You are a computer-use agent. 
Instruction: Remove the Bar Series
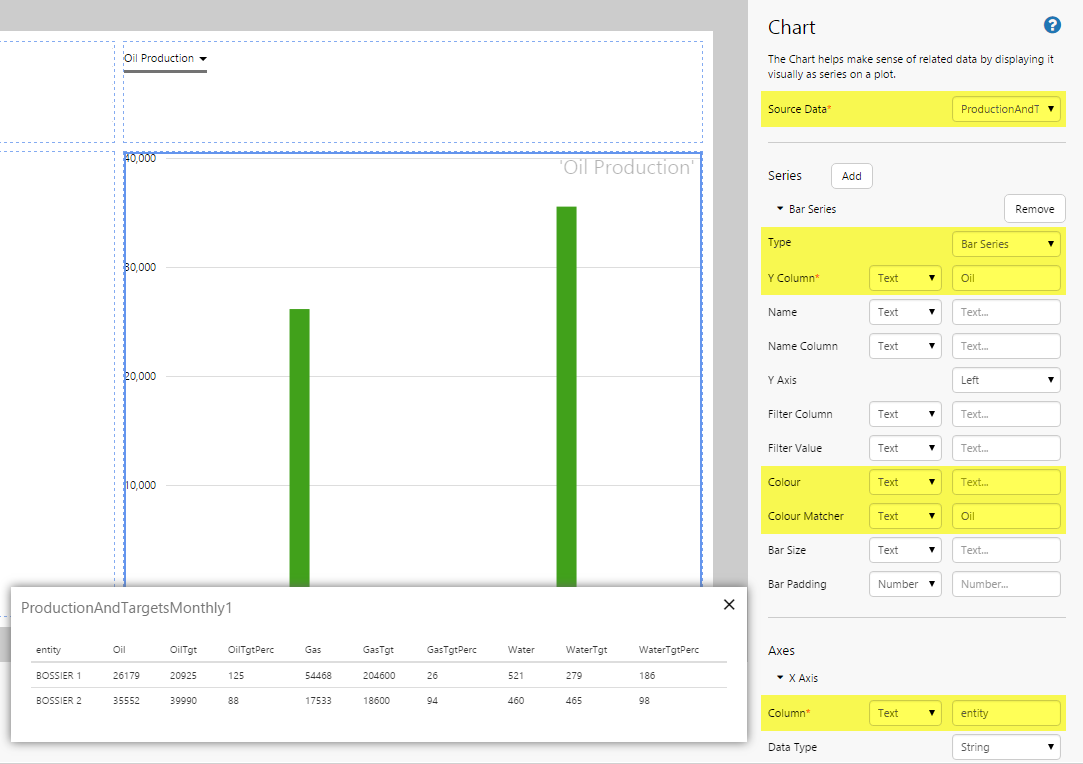point(1034,209)
